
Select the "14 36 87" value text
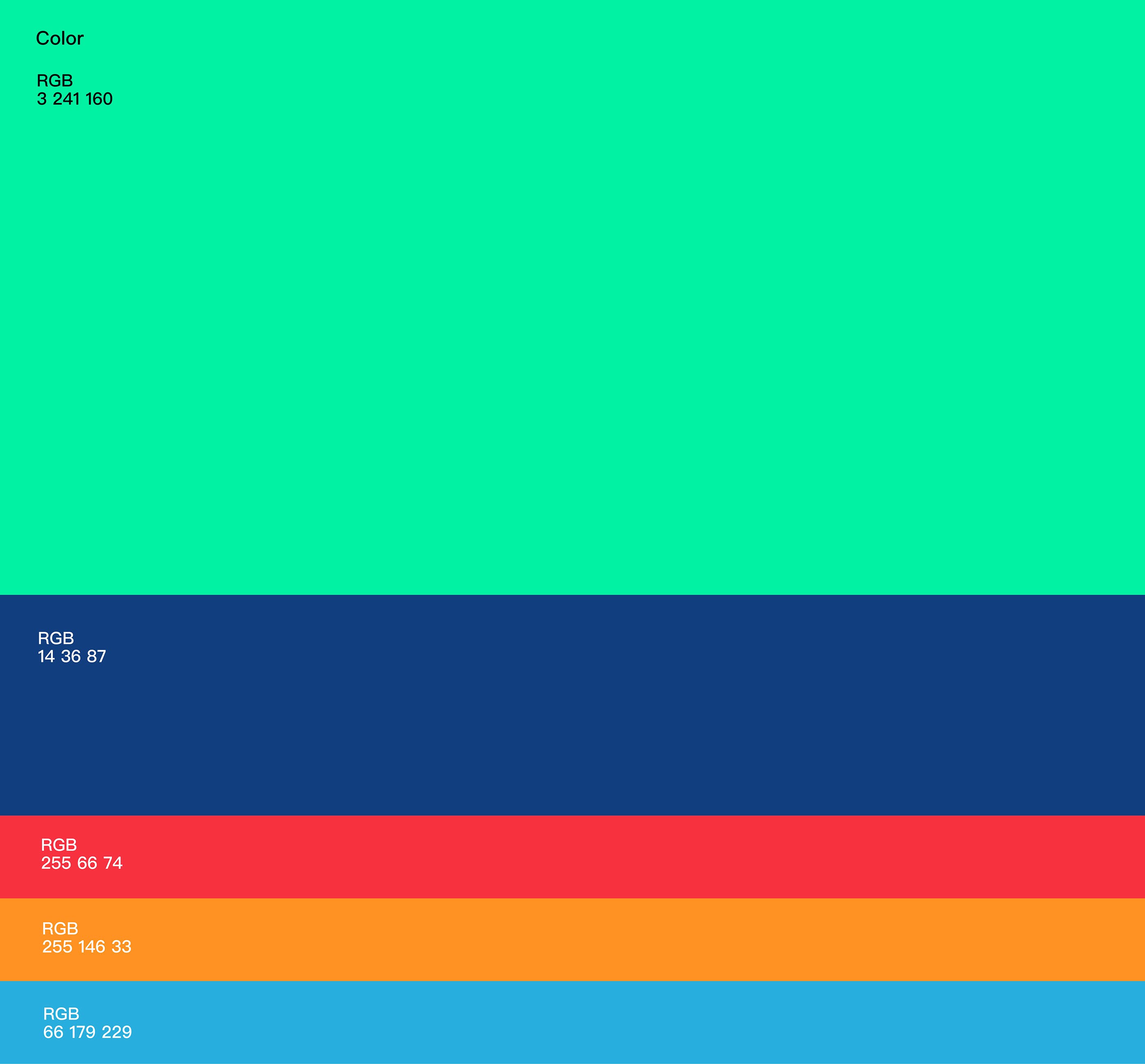pyautogui.click(x=72, y=656)
